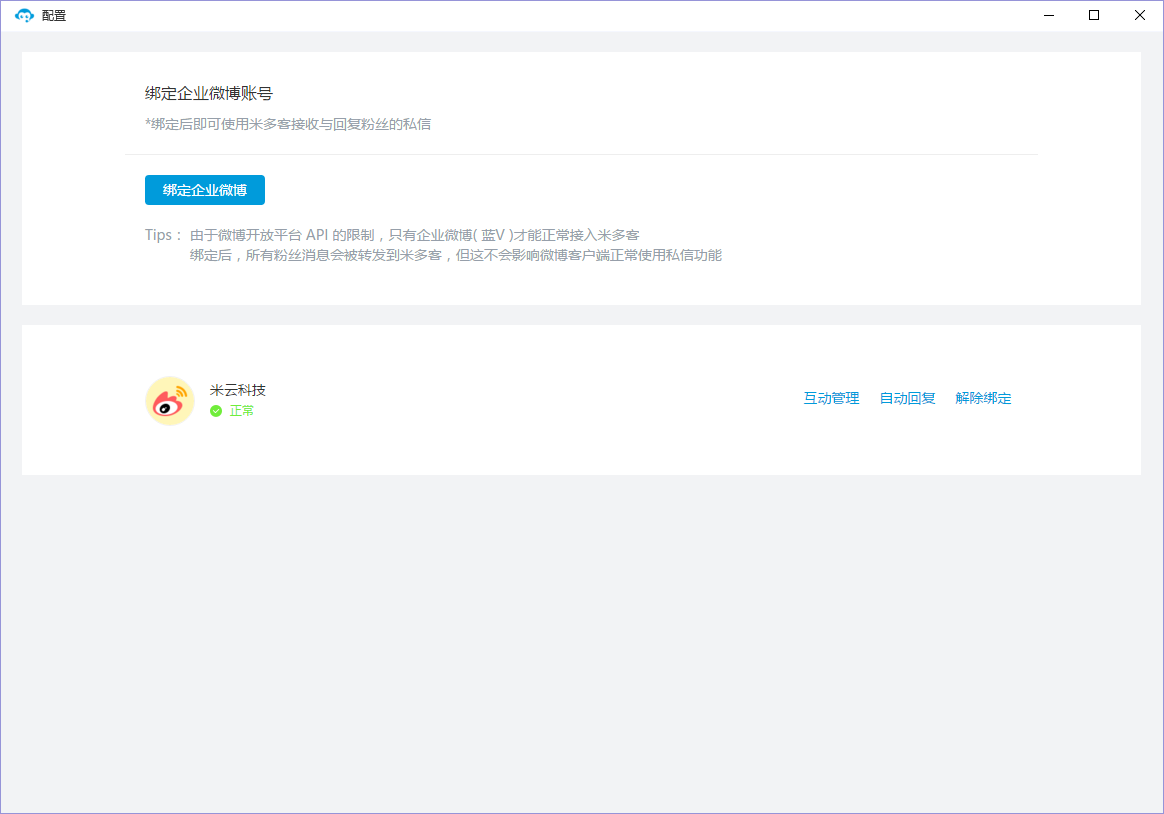Open 互动管理 for 米云科技
The image size is (1164, 814).
(831, 398)
